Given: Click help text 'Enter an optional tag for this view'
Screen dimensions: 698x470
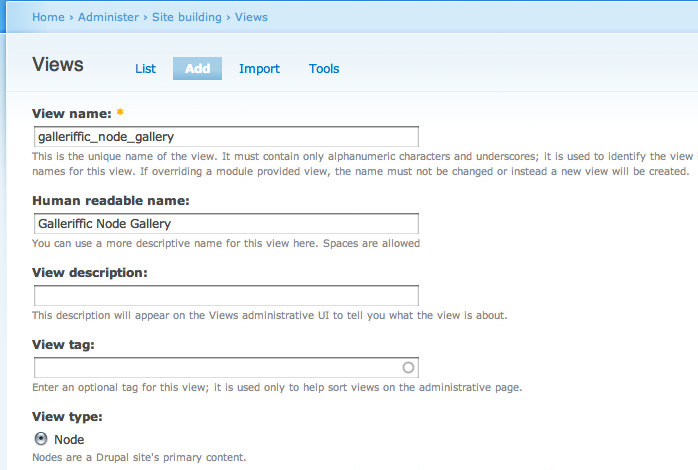Looking at the screenshot, I should 120,388.
